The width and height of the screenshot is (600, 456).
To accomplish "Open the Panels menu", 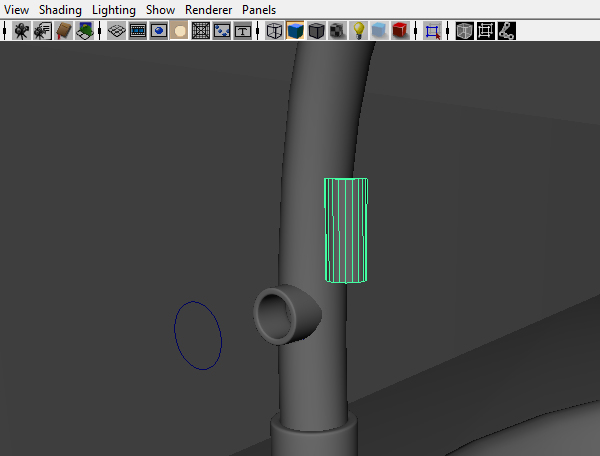I will pyautogui.click(x=259, y=10).
